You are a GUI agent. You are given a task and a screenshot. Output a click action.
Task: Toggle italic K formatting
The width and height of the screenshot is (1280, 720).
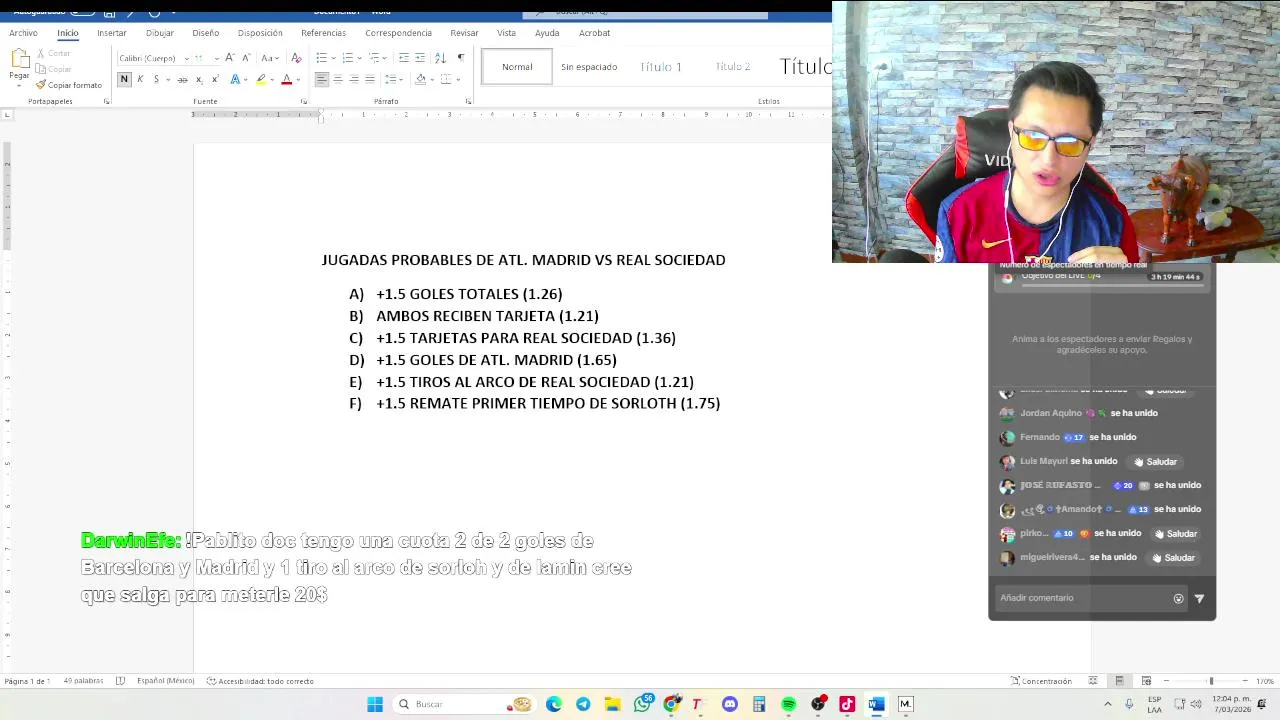140,79
